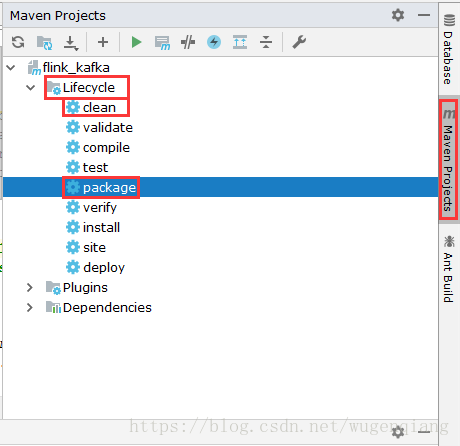
Task: Collapse the Lifecycle folder chevron
Action: click(x=31, y=88)
